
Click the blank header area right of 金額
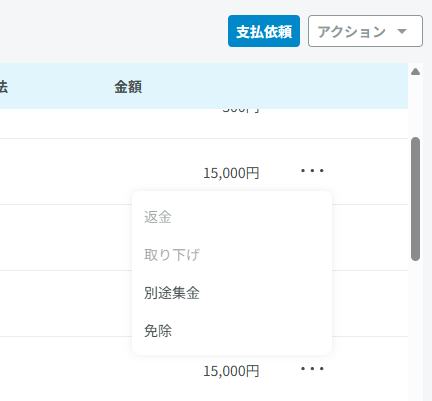pos(273,87)
